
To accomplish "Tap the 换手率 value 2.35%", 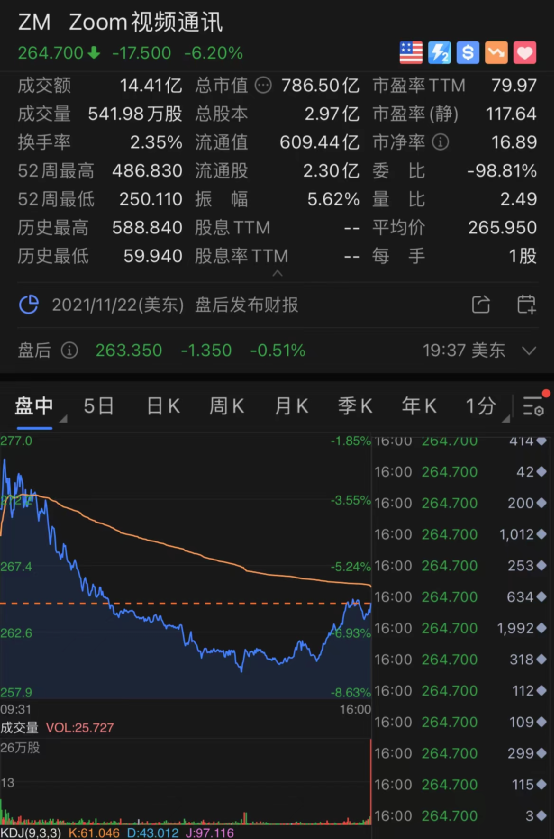I will coord(156,142).
